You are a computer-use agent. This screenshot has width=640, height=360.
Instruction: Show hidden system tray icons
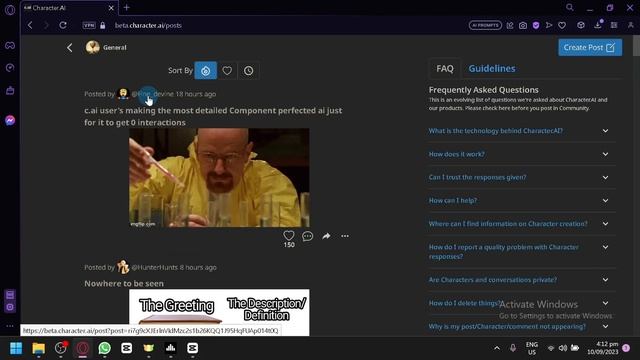point(497,348)
